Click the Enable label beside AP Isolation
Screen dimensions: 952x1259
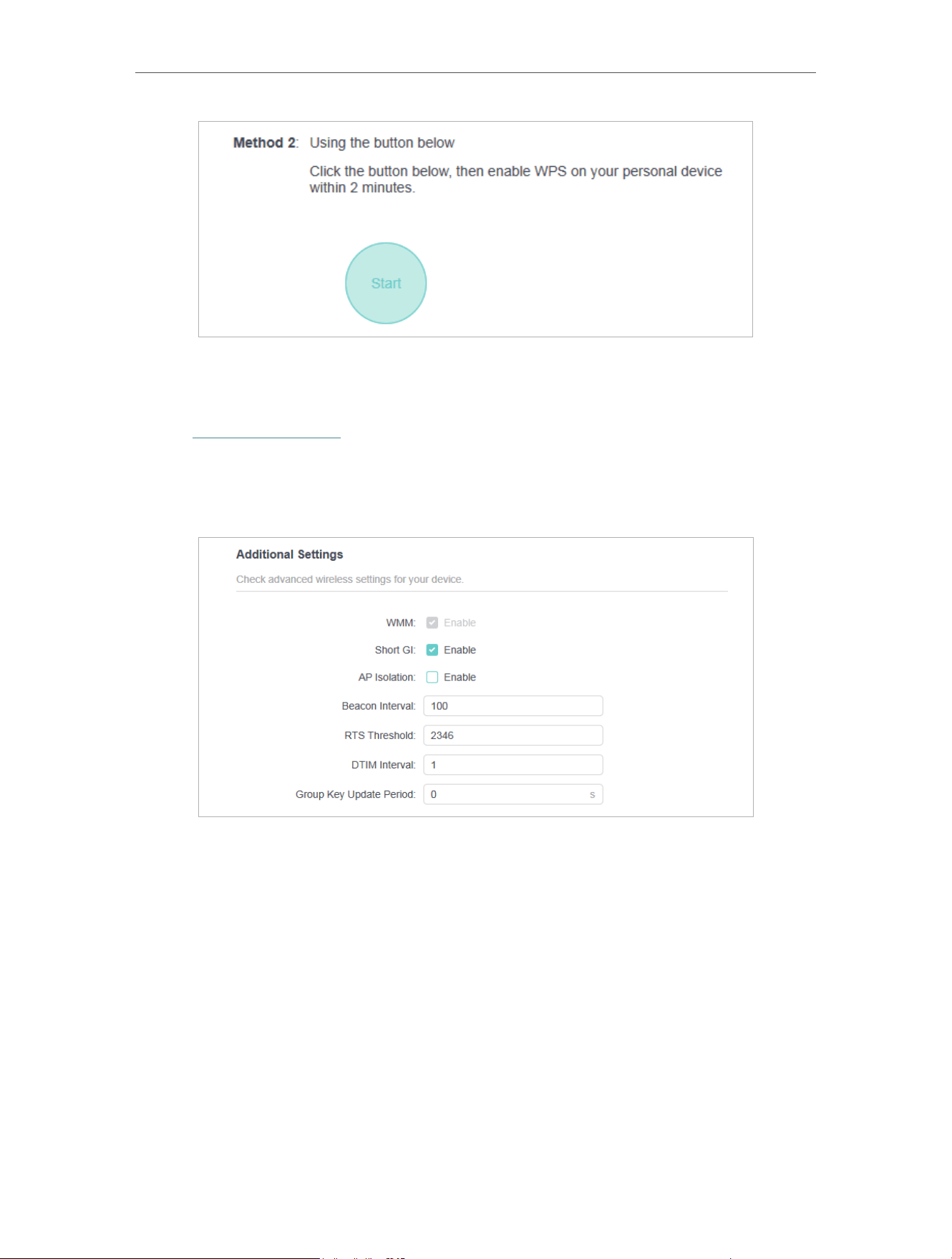(x=460, y=677)
